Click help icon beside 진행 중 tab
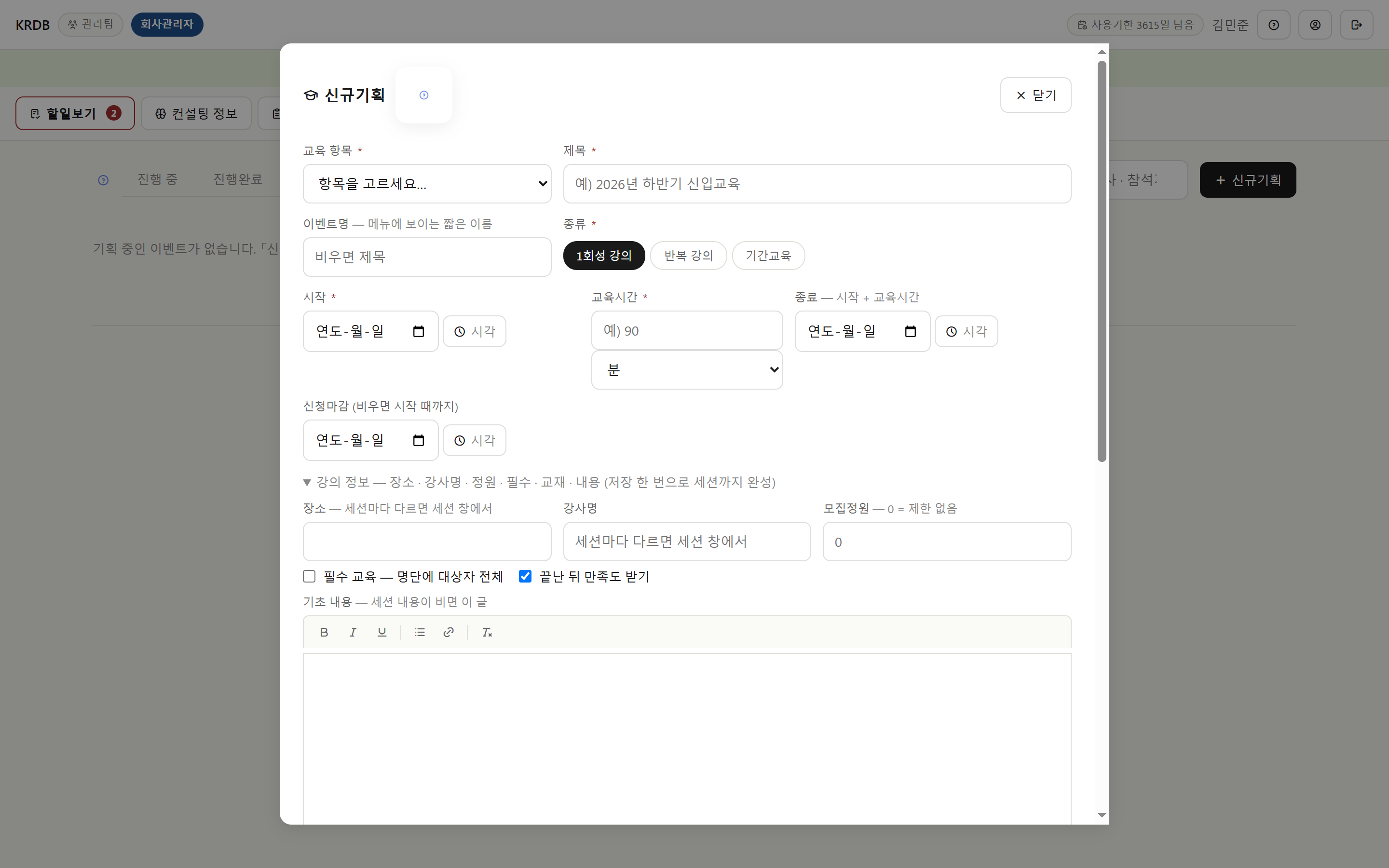This screenshot has width=1389, height=868. click(103, 180)
